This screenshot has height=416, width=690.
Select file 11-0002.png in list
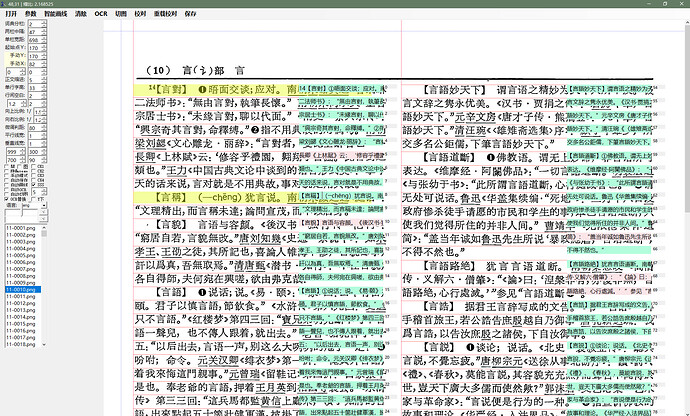(x=21, y=235)
